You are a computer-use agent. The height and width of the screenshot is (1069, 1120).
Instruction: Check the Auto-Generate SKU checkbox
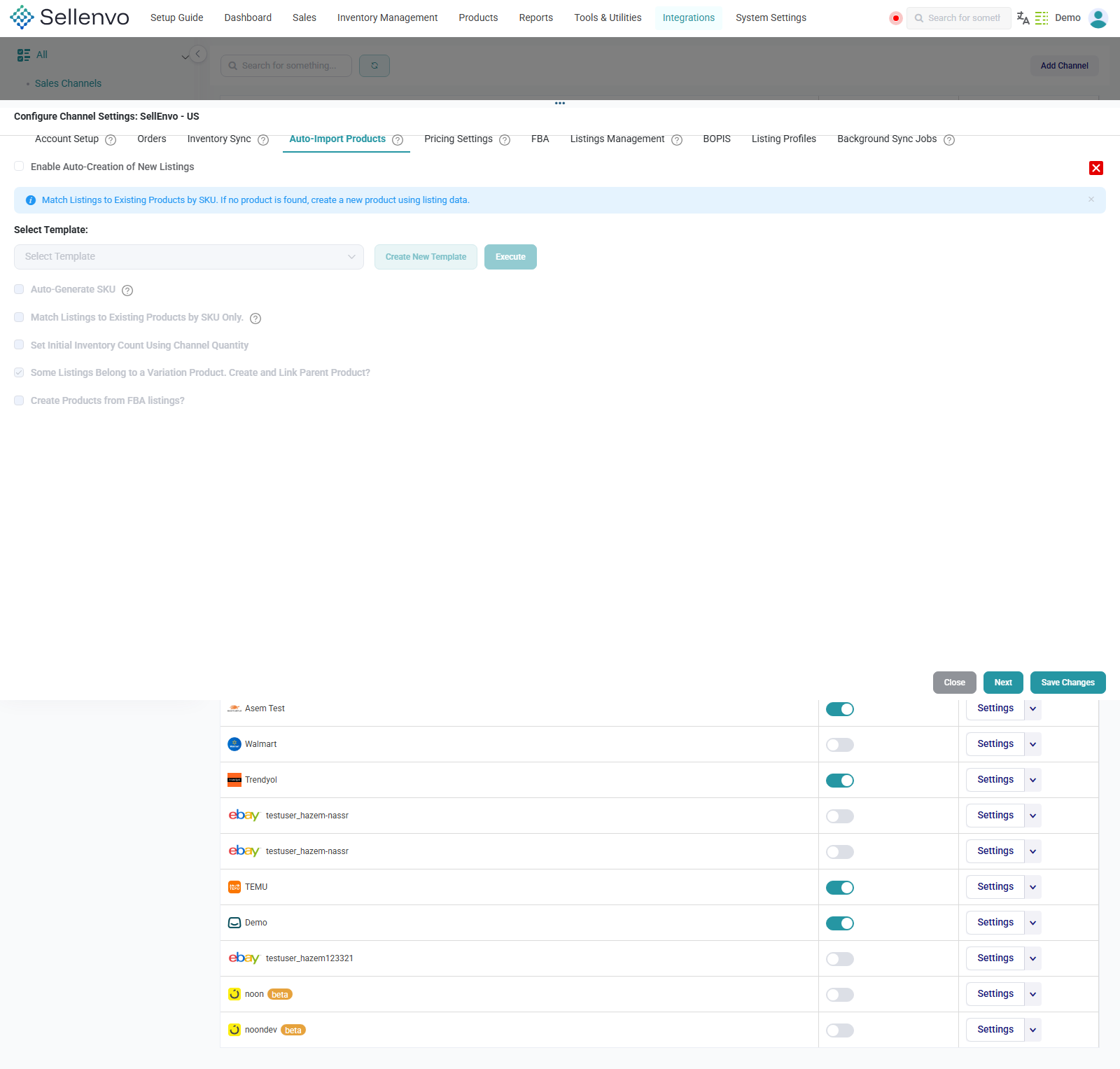pyautogui.click(x=19, y=289)
